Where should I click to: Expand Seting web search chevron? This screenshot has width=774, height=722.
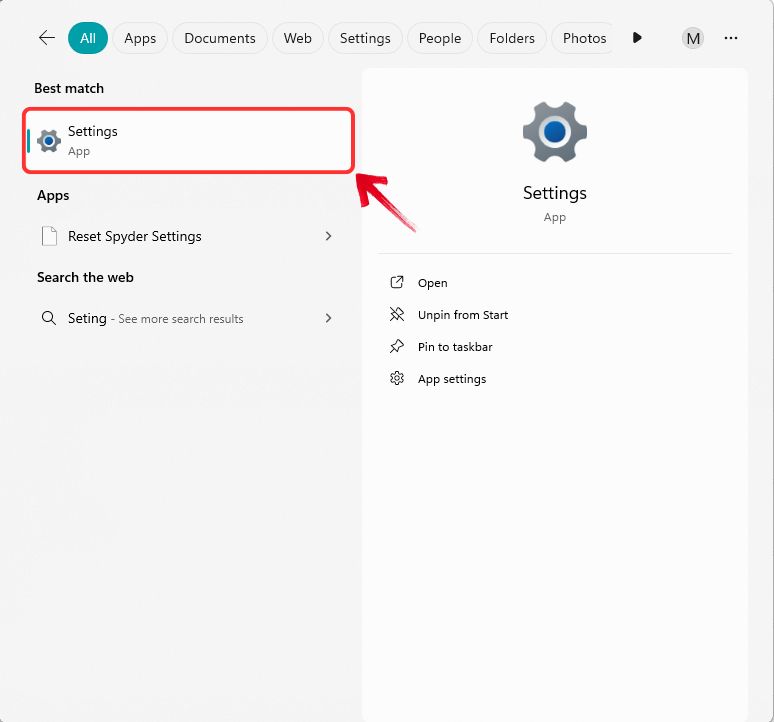[328, 318]
